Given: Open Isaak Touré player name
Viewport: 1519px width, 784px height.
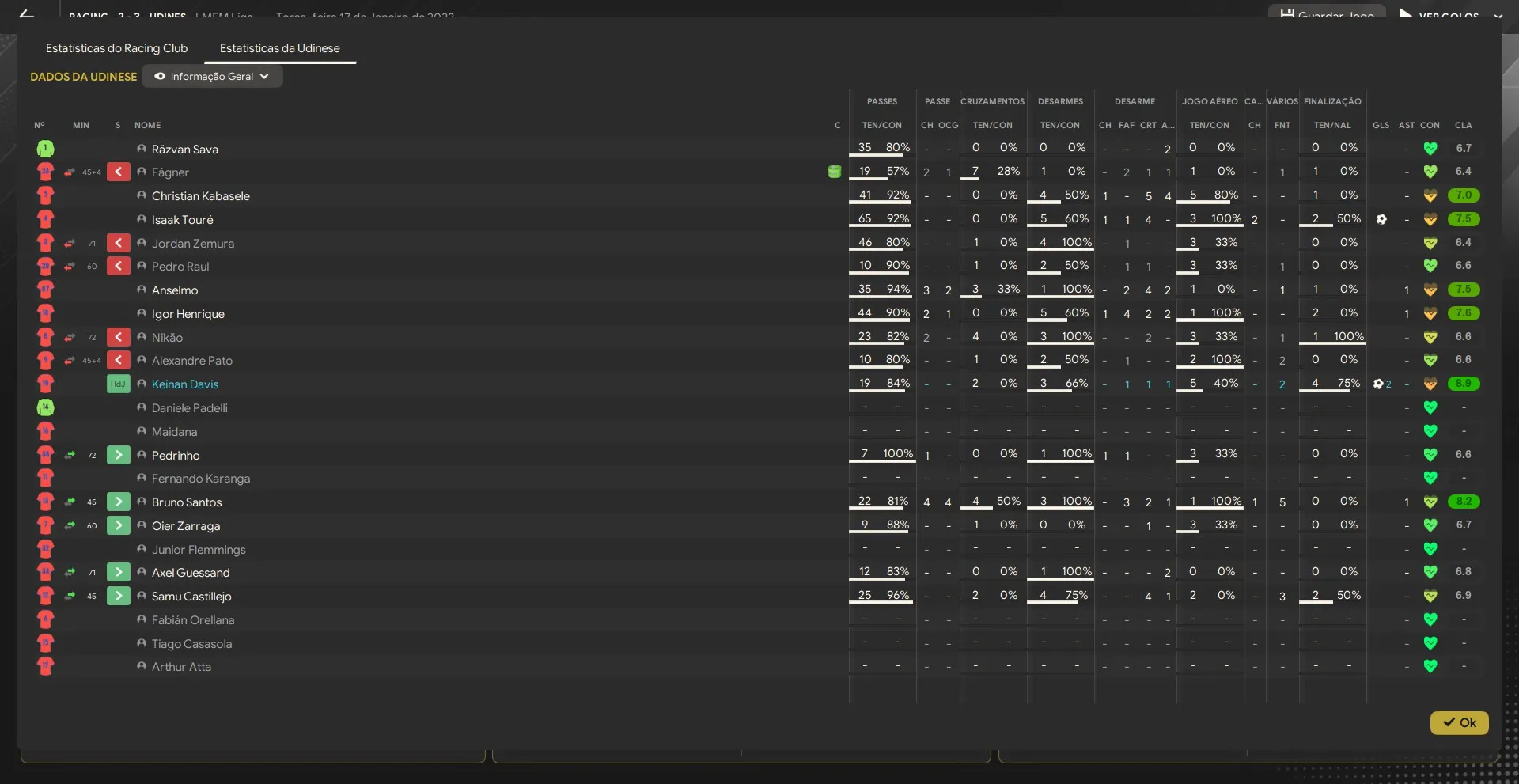Looking at the screenshot, I should (x=183, y=220).
